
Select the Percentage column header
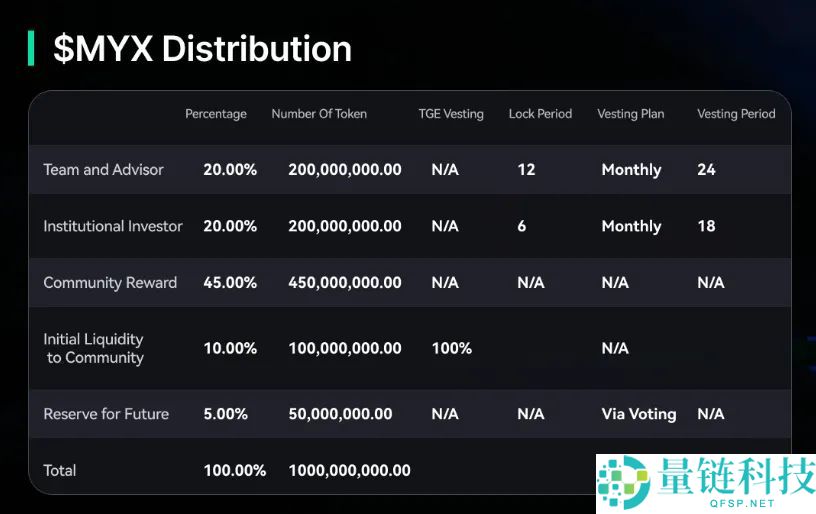216,114
